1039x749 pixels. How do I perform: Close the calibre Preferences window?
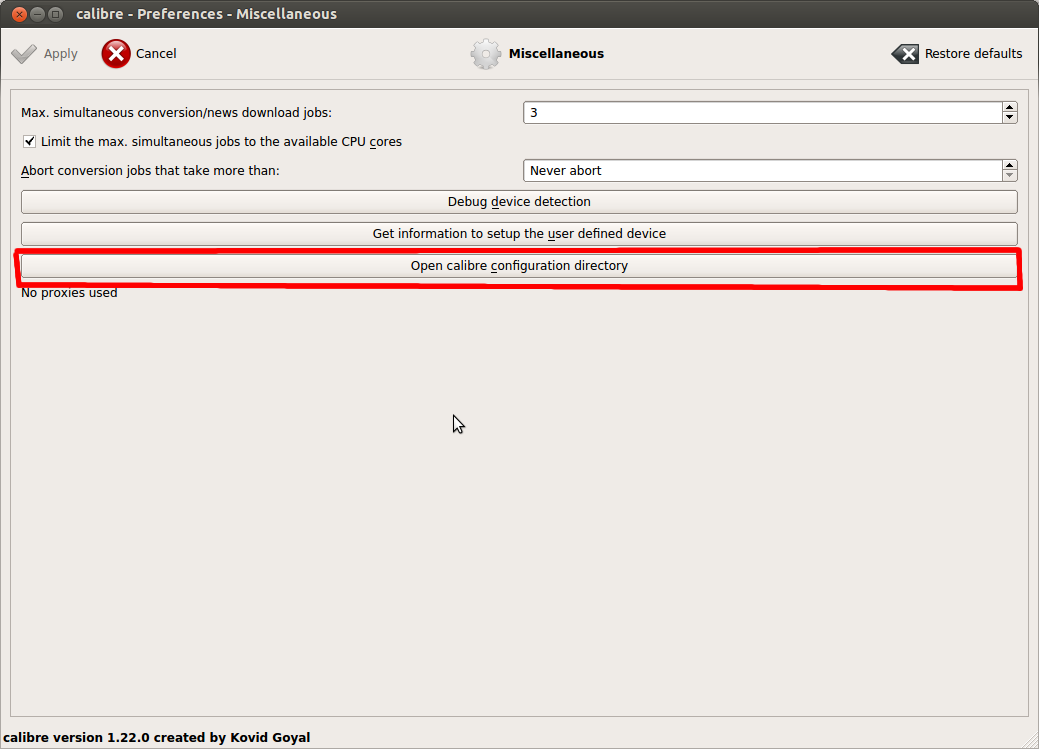tap(16, 14)
